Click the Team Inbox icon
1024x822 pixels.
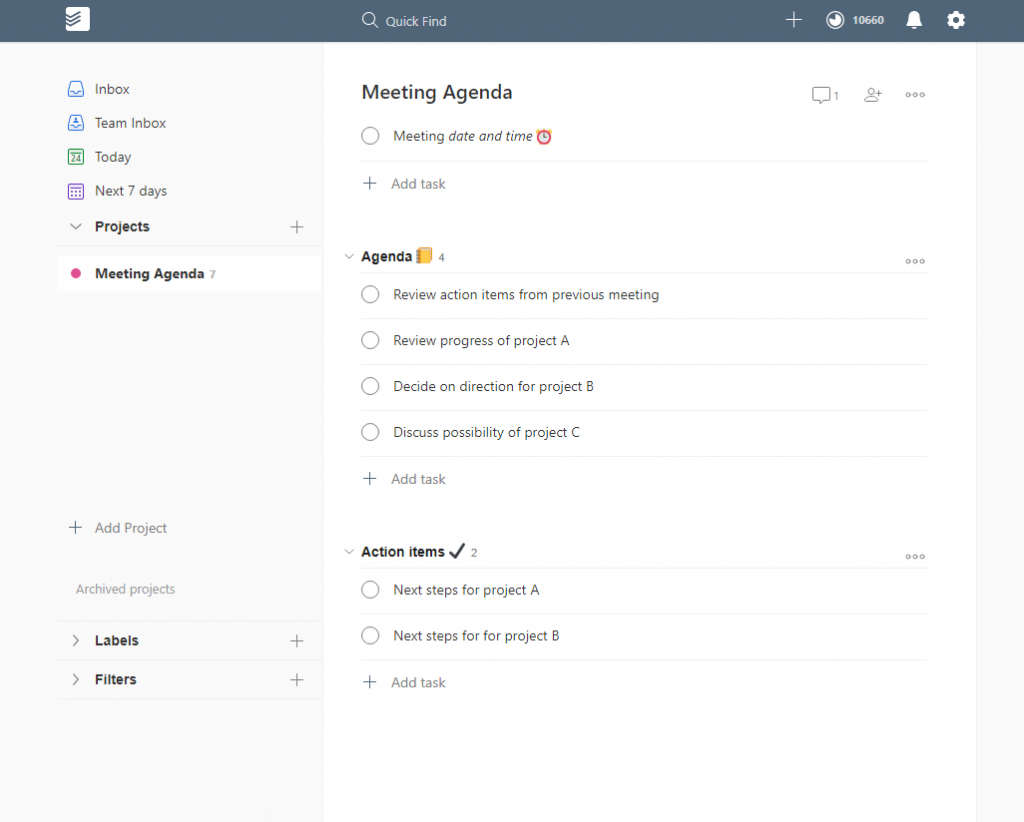coord(76,123)
